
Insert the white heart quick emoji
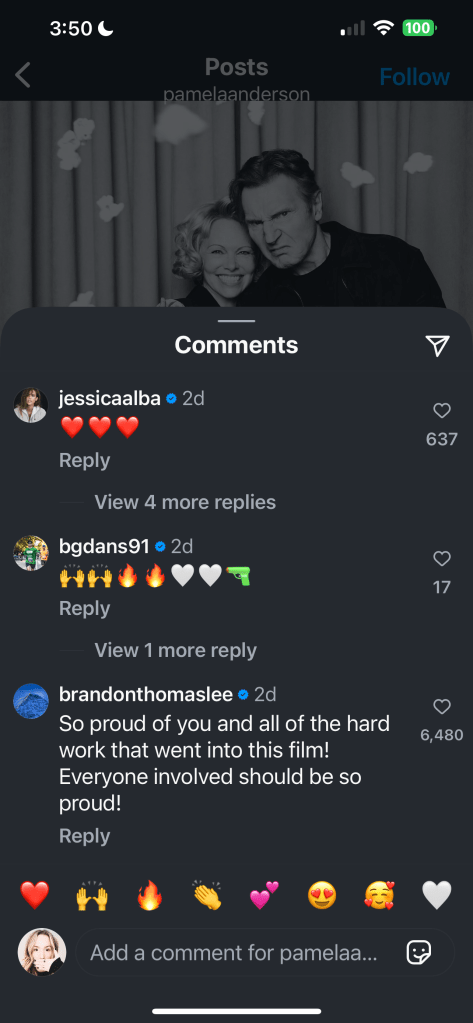[x=436, y=894]
